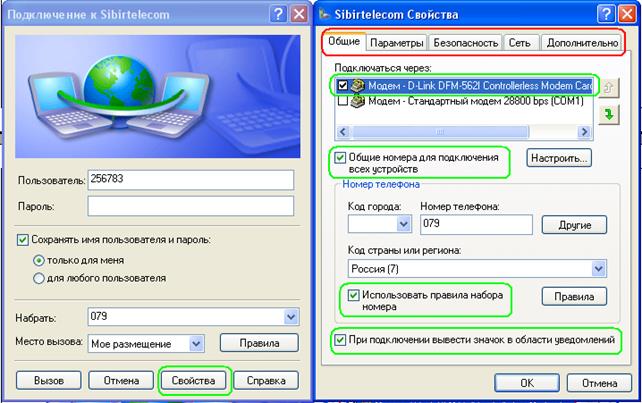Click the Sibirtelecom Свойства title bar icon
This screenshot has width=642, height=403.
pos(324,15)
